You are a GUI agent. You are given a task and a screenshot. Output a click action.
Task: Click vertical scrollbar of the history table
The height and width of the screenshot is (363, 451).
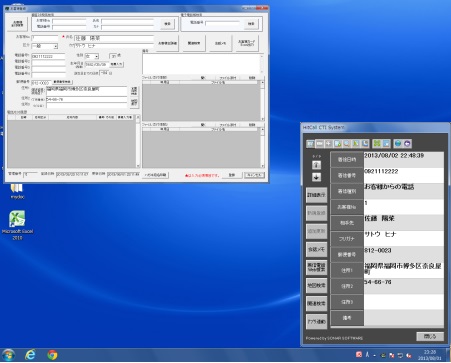[138, 141]
